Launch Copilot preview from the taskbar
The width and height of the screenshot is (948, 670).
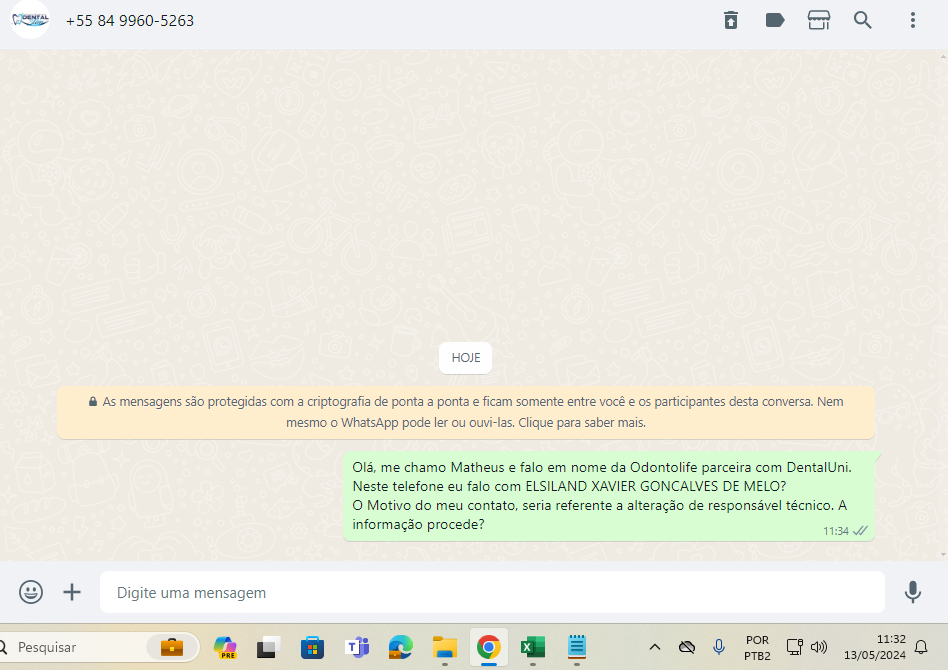pyautogui.click(x=226, y=647)
